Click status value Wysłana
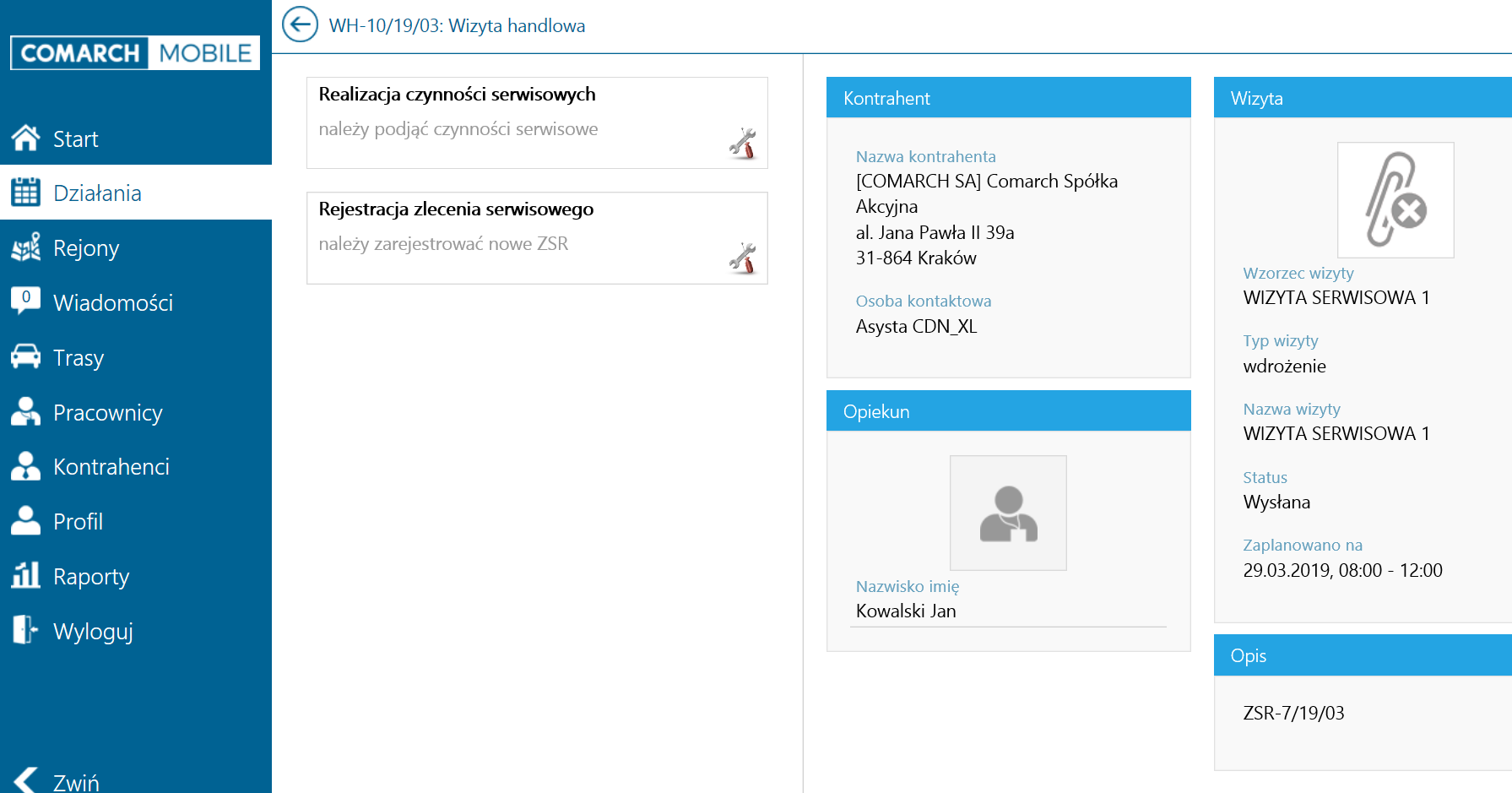Image resolution: width=1512 pixels, height=793 pixels. [1276, 502]
